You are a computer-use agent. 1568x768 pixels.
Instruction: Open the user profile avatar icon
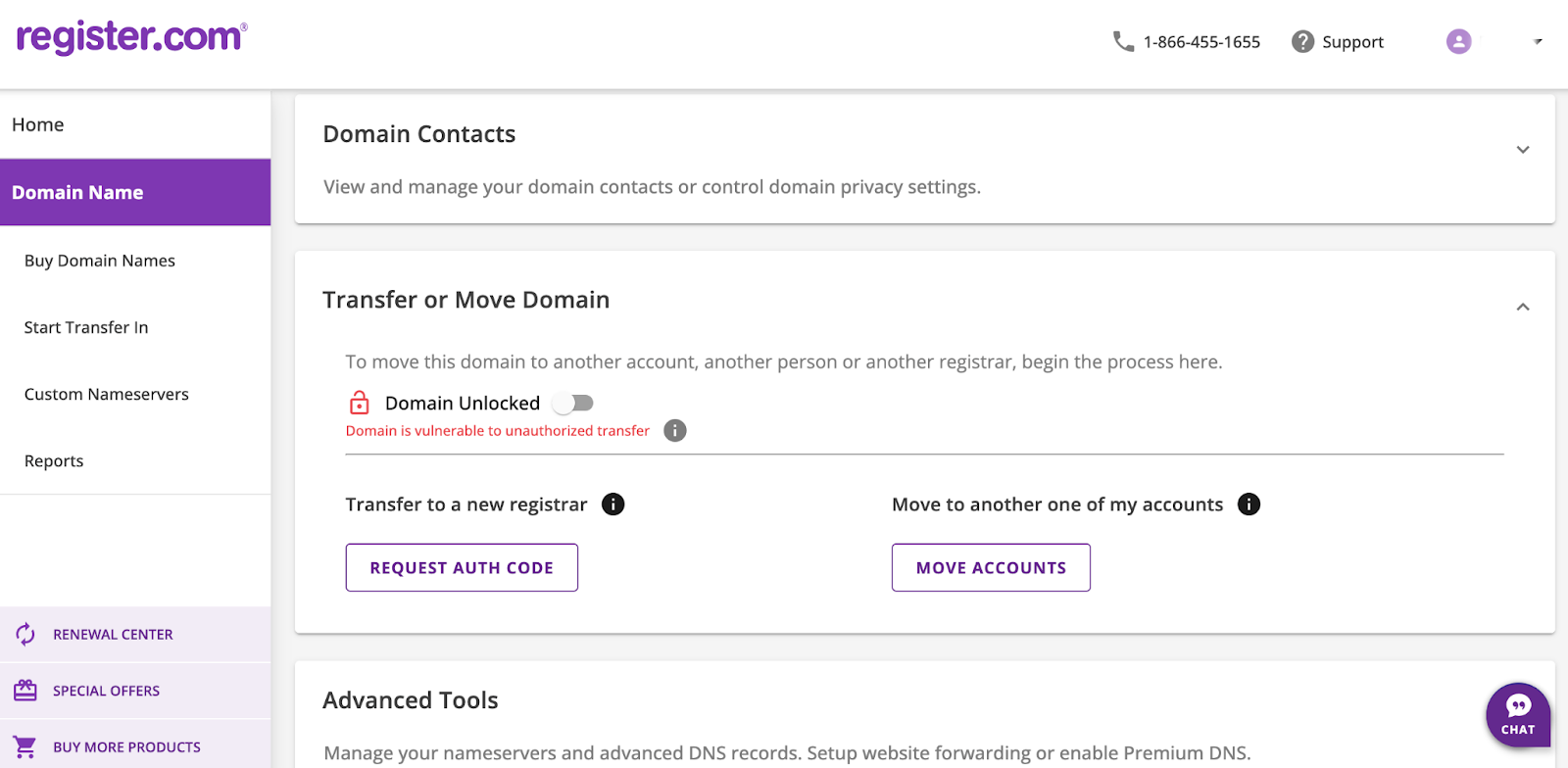click(x=1458, y=41)
